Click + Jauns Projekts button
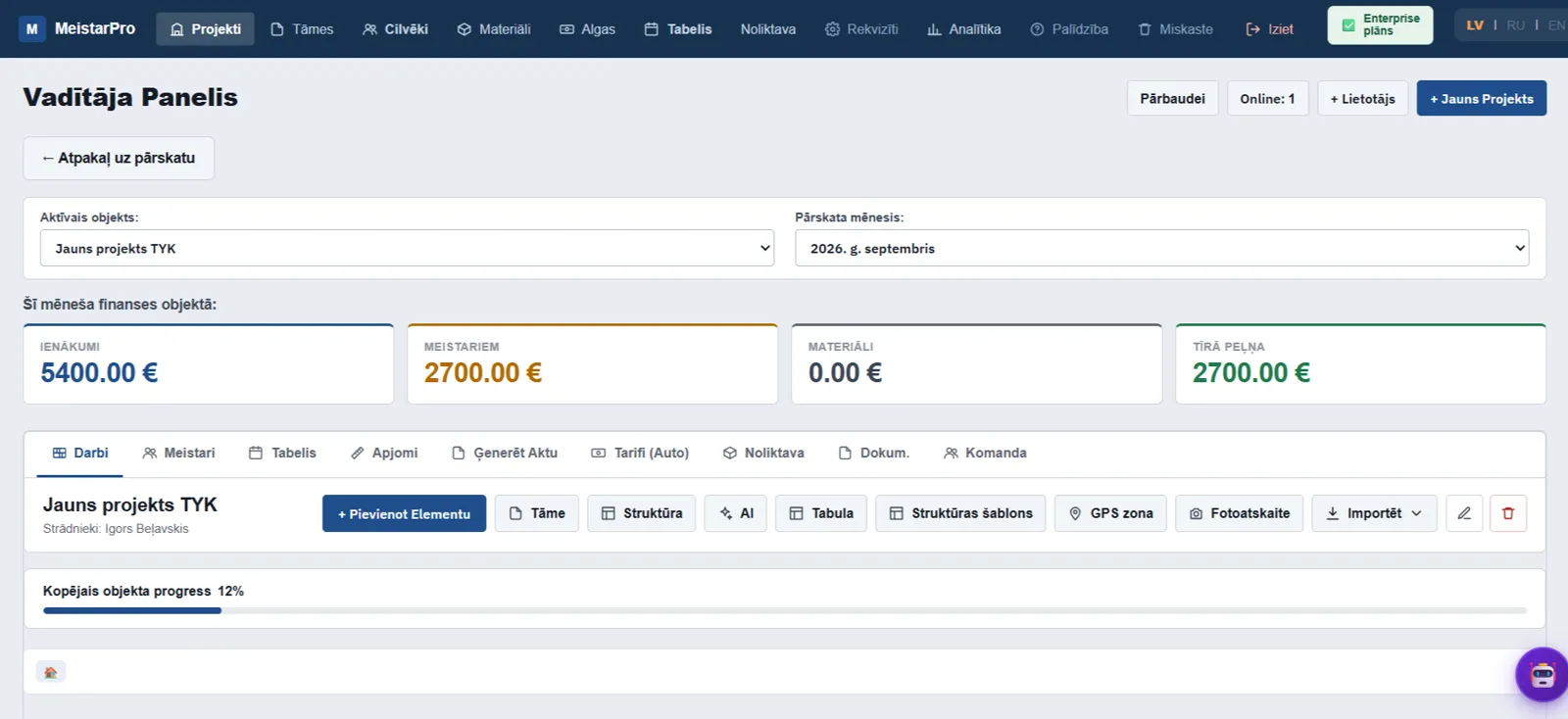The height and width of the screenshot is (719, 1568). tap(1481, 98)
